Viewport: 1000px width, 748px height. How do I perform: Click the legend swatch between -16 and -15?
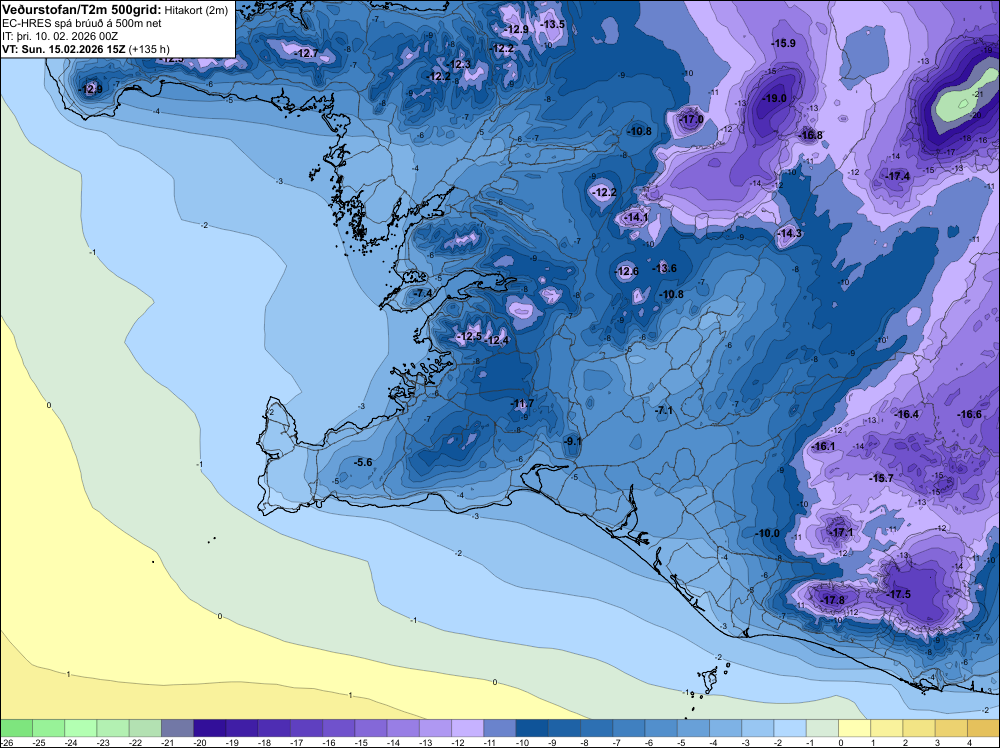[339, 728]
